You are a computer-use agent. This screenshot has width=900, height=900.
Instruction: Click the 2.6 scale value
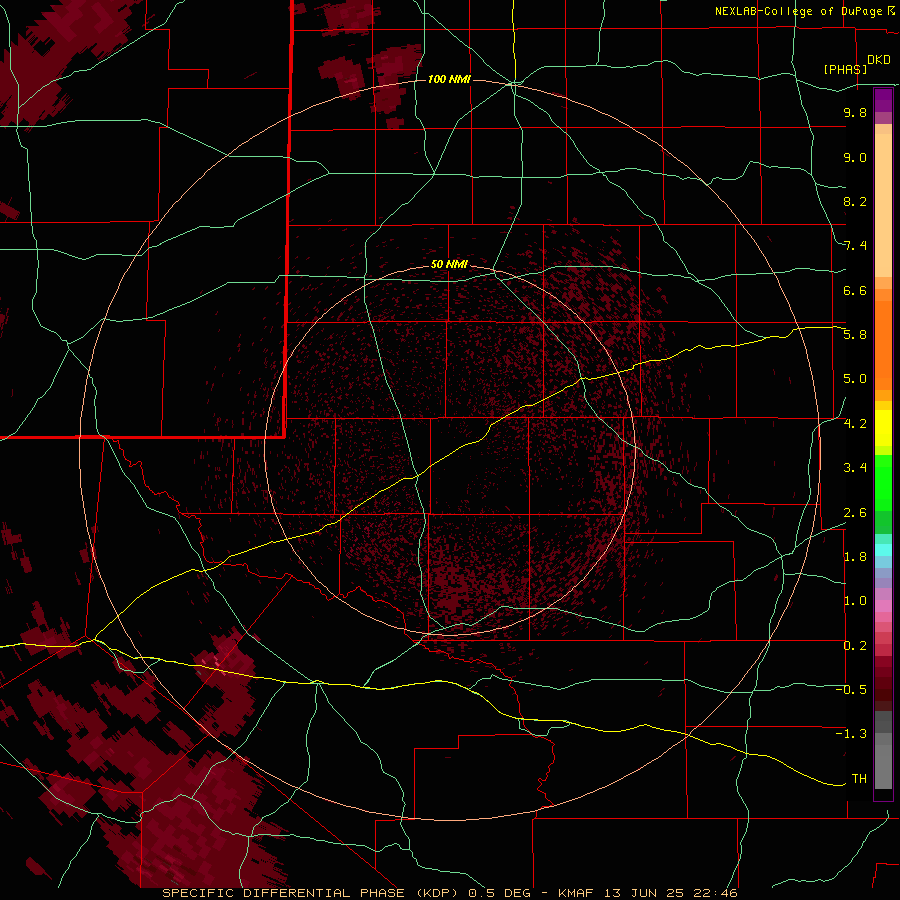855,513
